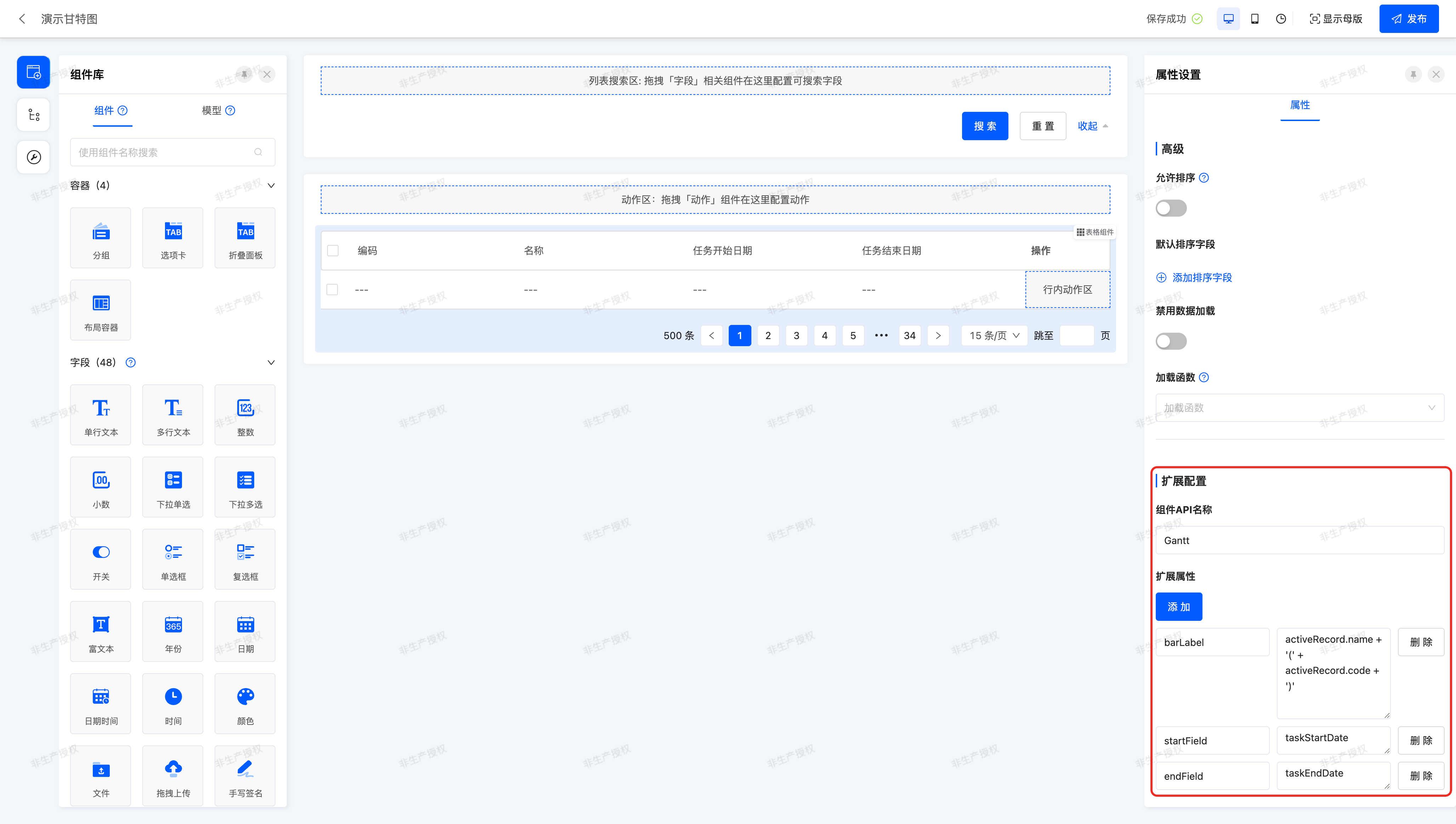Enable the 允许排序 switch
This screenshot has height=824, width=1456.
click(1171, 208)
